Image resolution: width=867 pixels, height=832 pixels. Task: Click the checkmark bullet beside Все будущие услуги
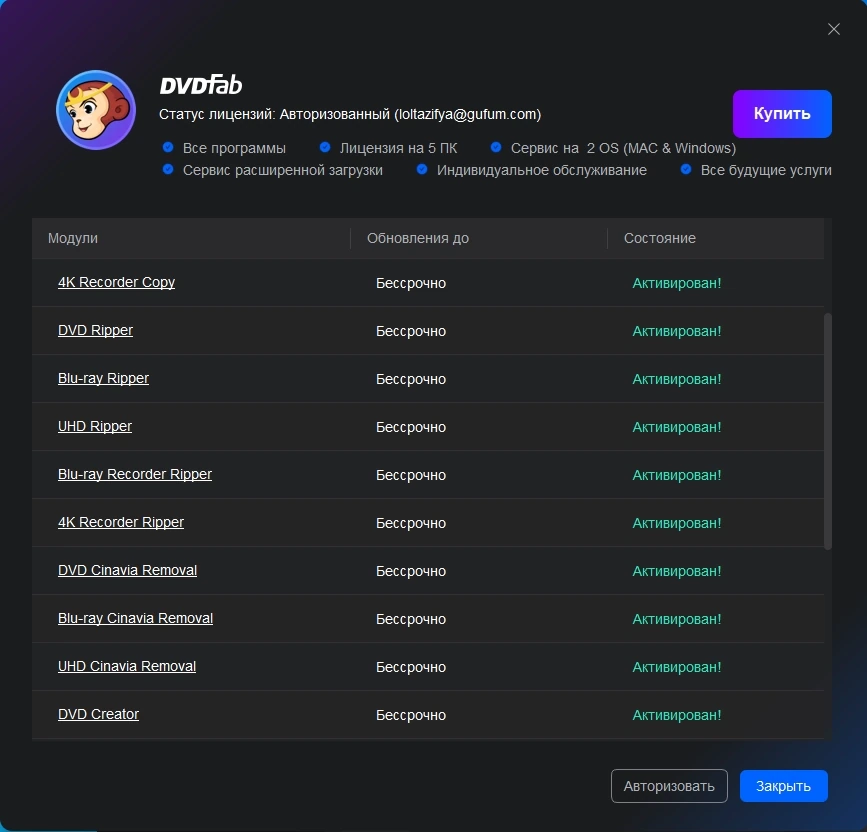[x=686, y=169]
